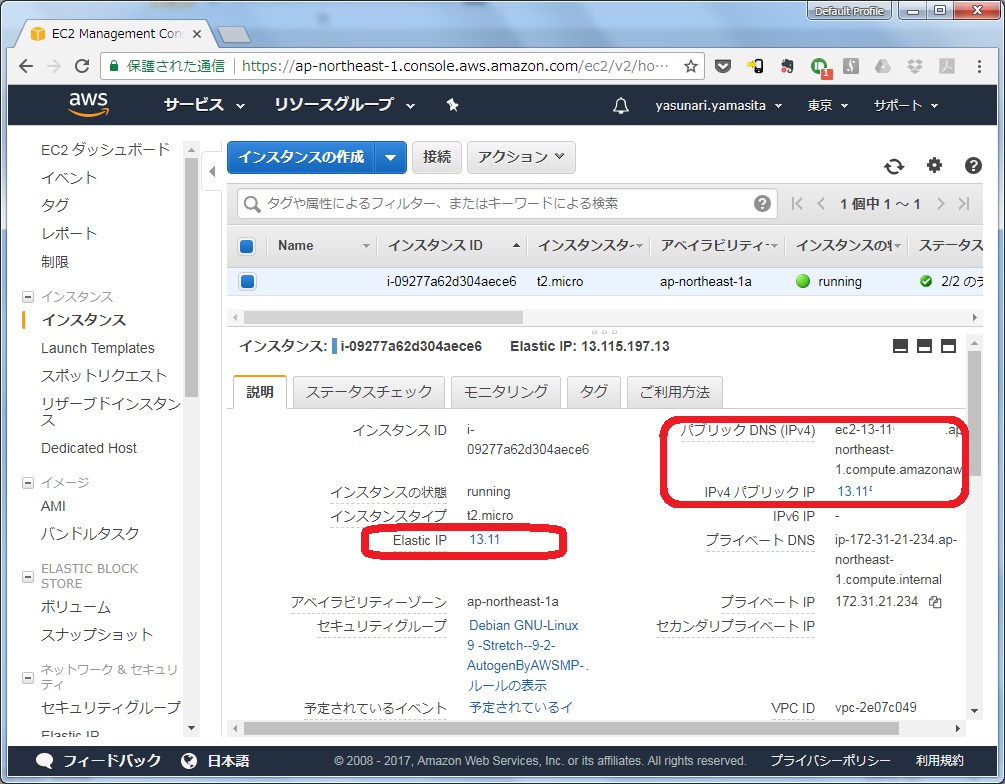Maximize the details pane layout icon
1005x784 pixels.
[x=949, y=346]
